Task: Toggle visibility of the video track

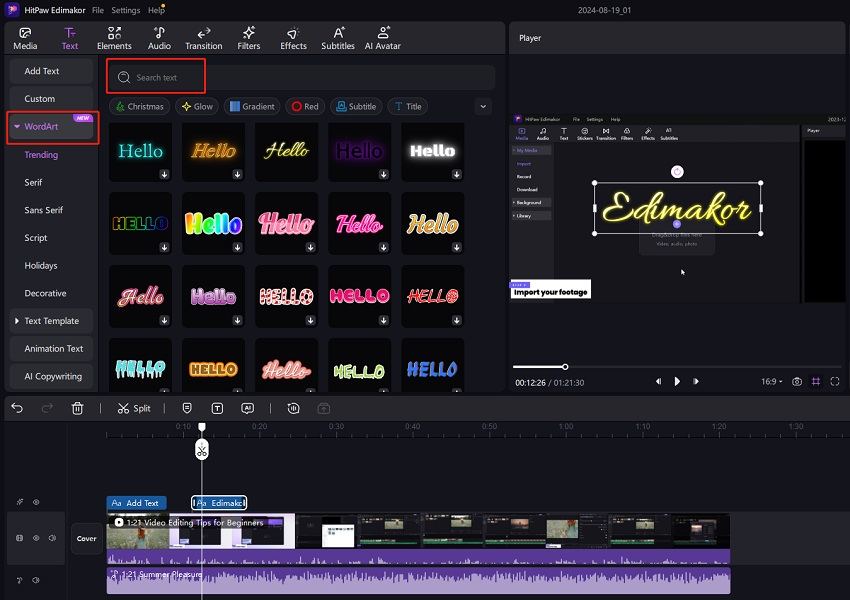Action: pos(36,538)
